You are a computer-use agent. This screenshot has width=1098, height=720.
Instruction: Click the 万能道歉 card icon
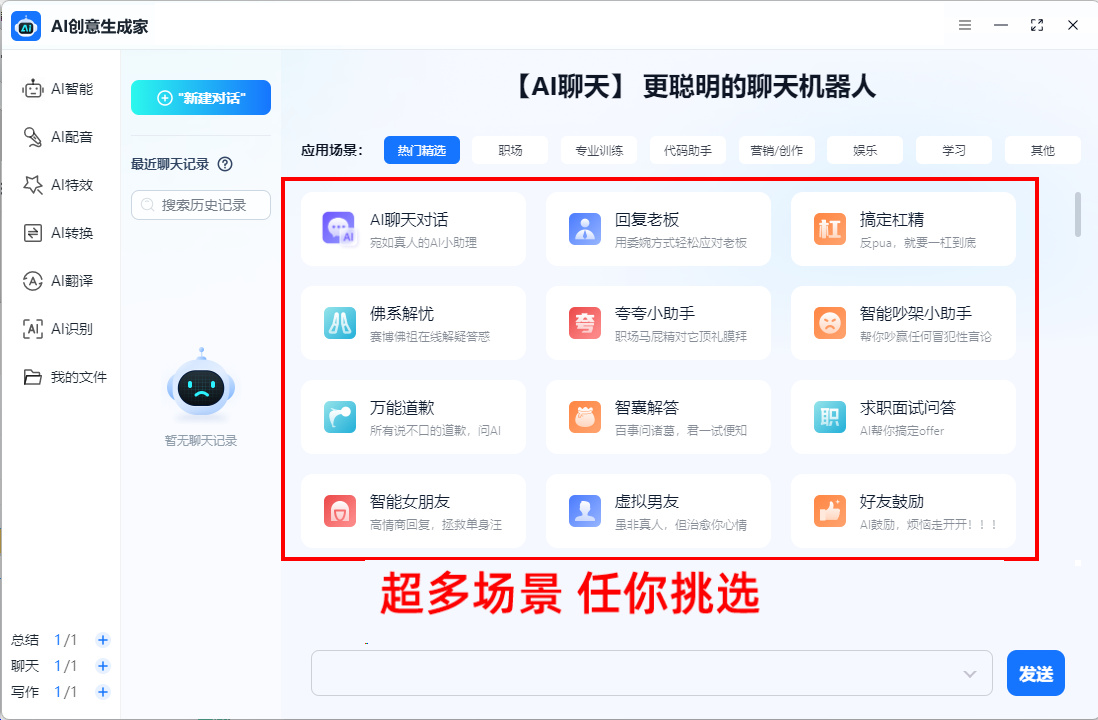click(340, 417)
